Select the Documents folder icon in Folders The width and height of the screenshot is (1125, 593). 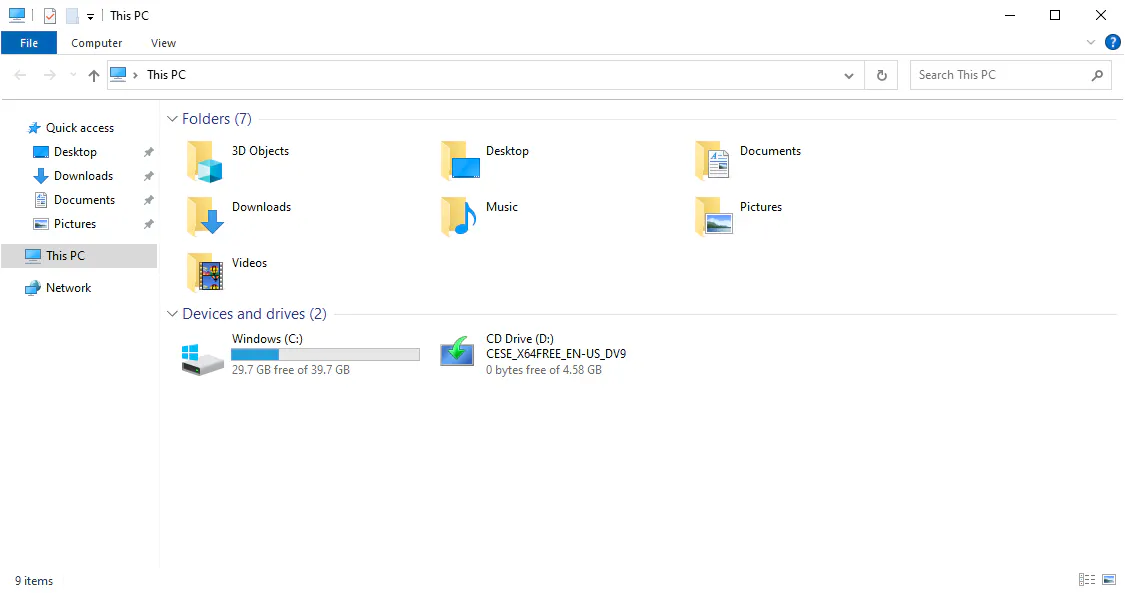pos(712,161)
